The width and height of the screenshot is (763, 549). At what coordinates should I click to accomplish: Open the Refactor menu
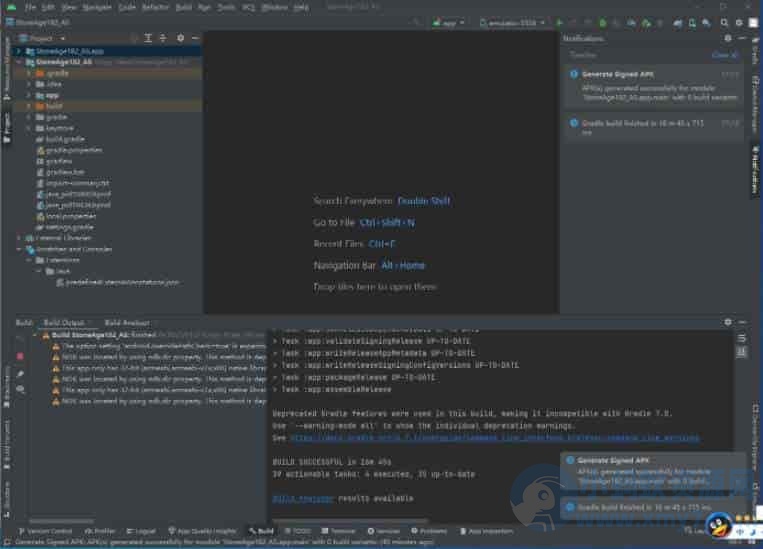155,8
